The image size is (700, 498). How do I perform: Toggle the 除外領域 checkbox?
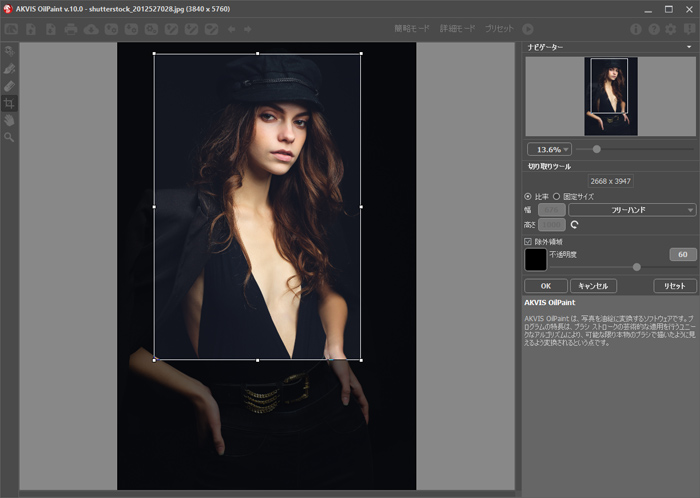tap(529, 241)
